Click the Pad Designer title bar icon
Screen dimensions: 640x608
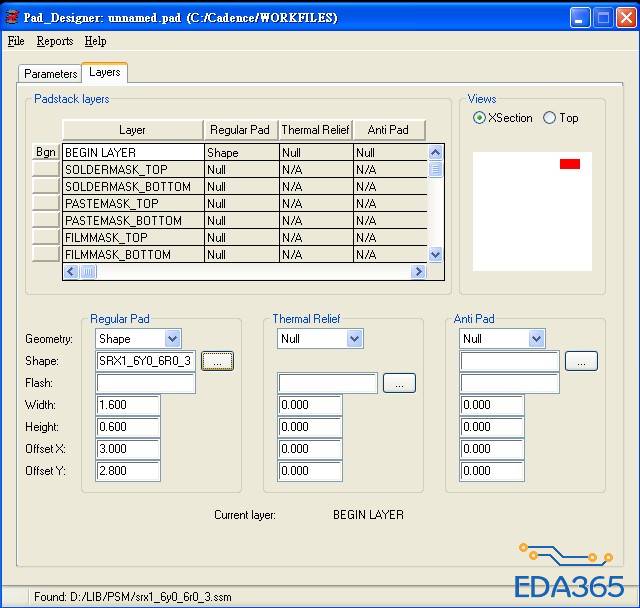pos(12,17)
